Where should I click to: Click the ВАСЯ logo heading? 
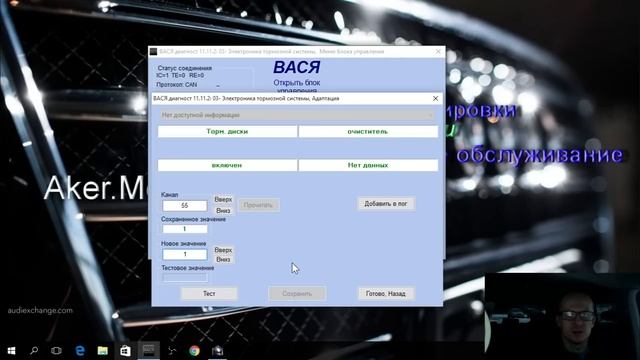coord(297,67)
